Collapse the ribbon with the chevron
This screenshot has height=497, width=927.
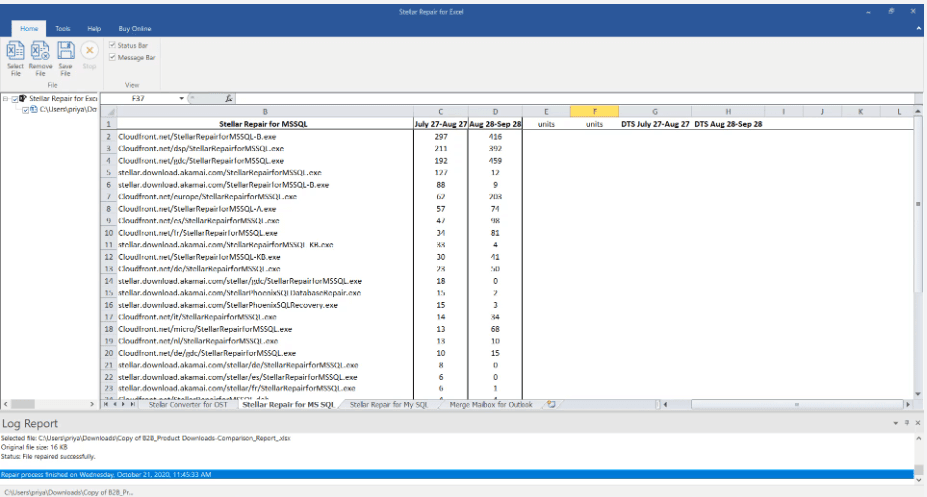(919, 28)
